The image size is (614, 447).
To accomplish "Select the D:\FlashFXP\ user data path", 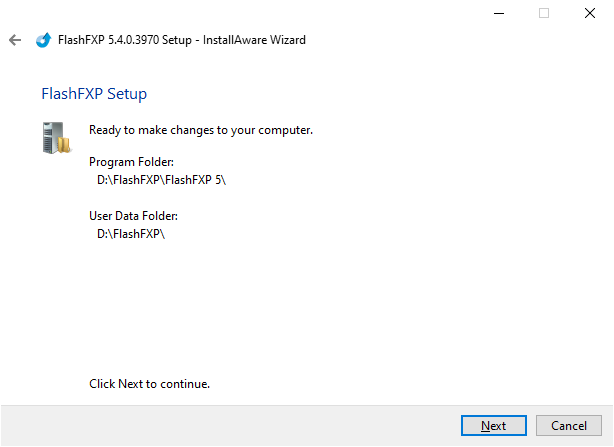I will coord(130,234).
